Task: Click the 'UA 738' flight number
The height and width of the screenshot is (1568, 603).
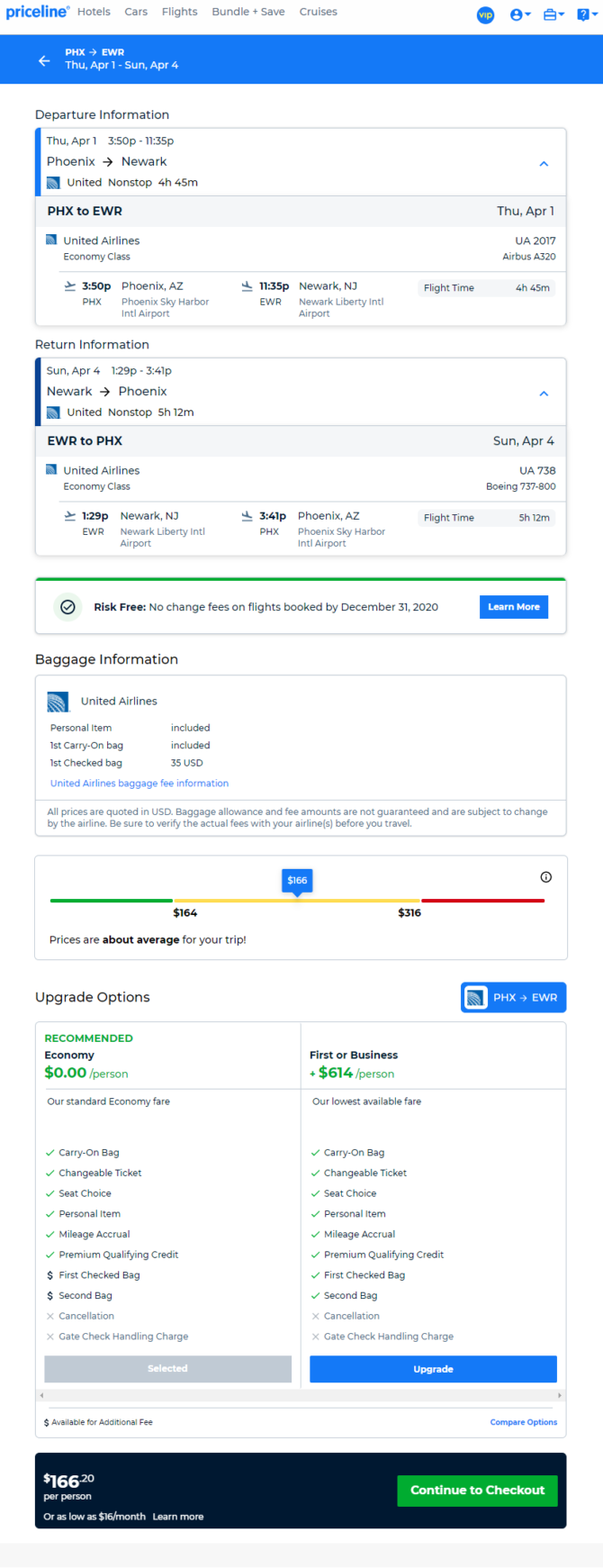Action: point(537,470)
